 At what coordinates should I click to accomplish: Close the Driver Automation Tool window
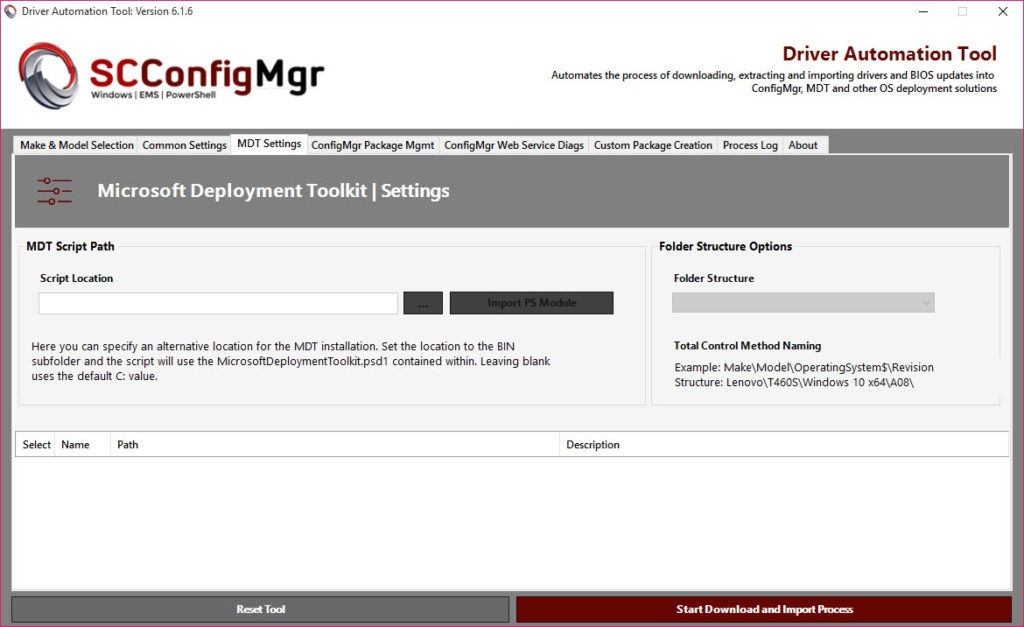tap(1002, 12)
